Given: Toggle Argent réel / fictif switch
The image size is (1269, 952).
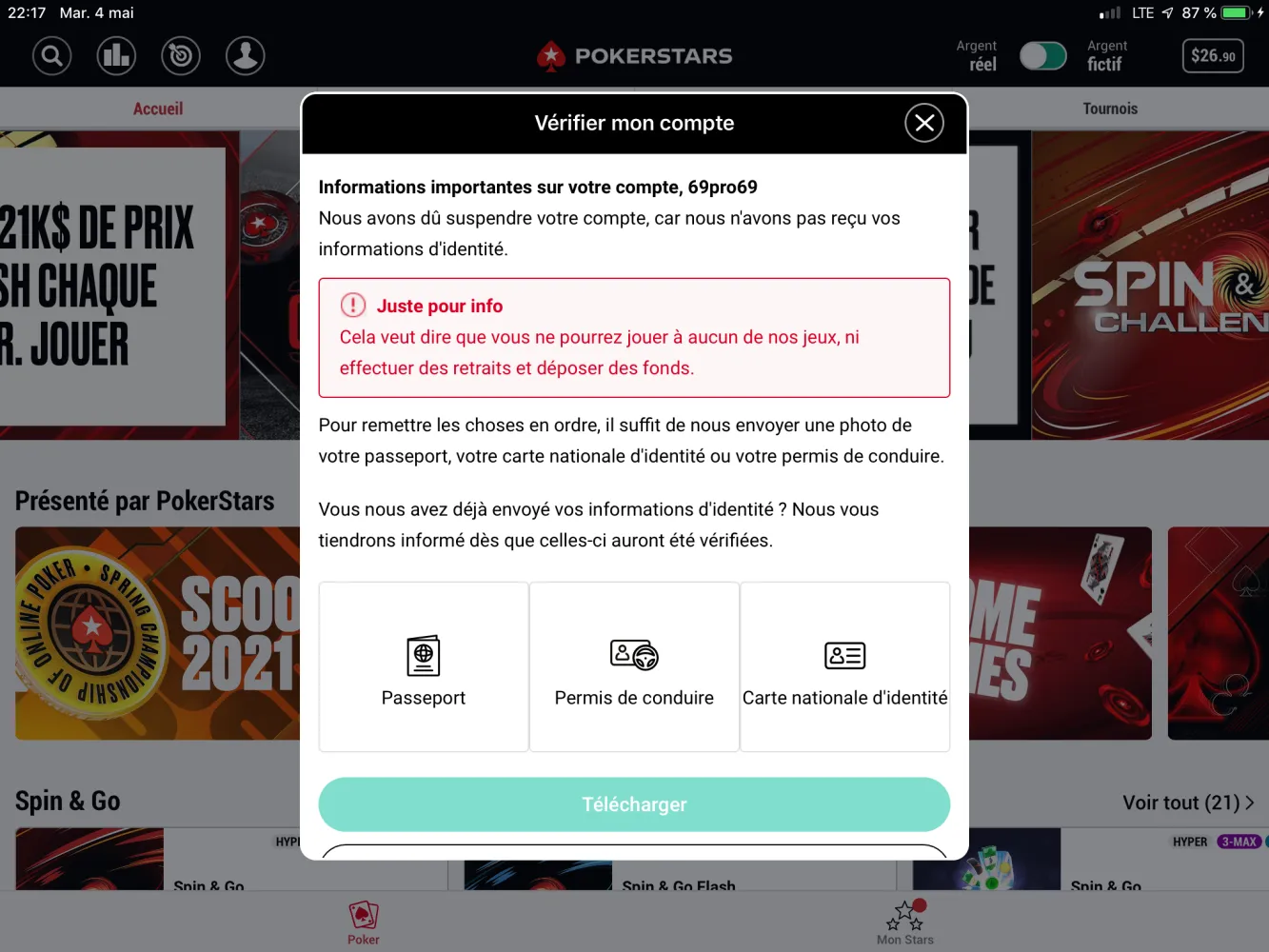Looking at the screenshot, I should click(1043, 56).
